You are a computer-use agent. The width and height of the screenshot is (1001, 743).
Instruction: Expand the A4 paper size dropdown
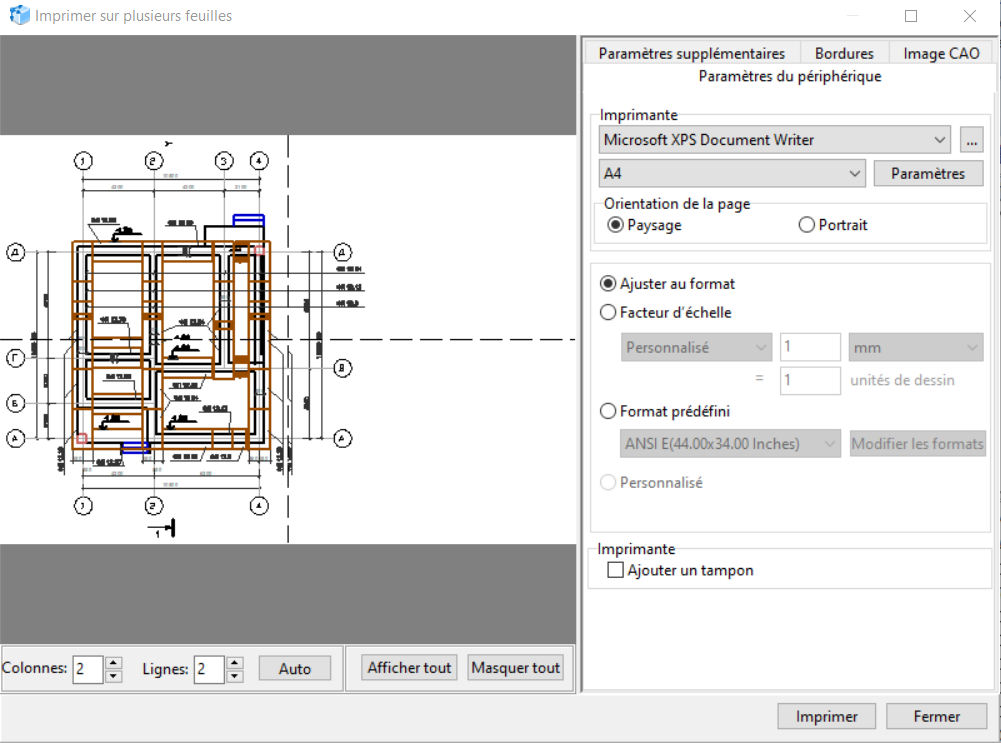pyautogui.click(x=732, y=173)
